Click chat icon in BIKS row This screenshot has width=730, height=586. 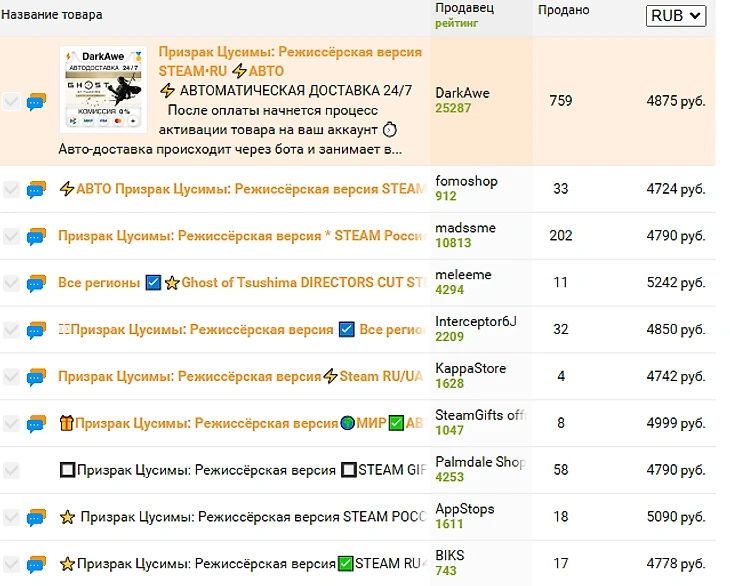pos(37,564)
